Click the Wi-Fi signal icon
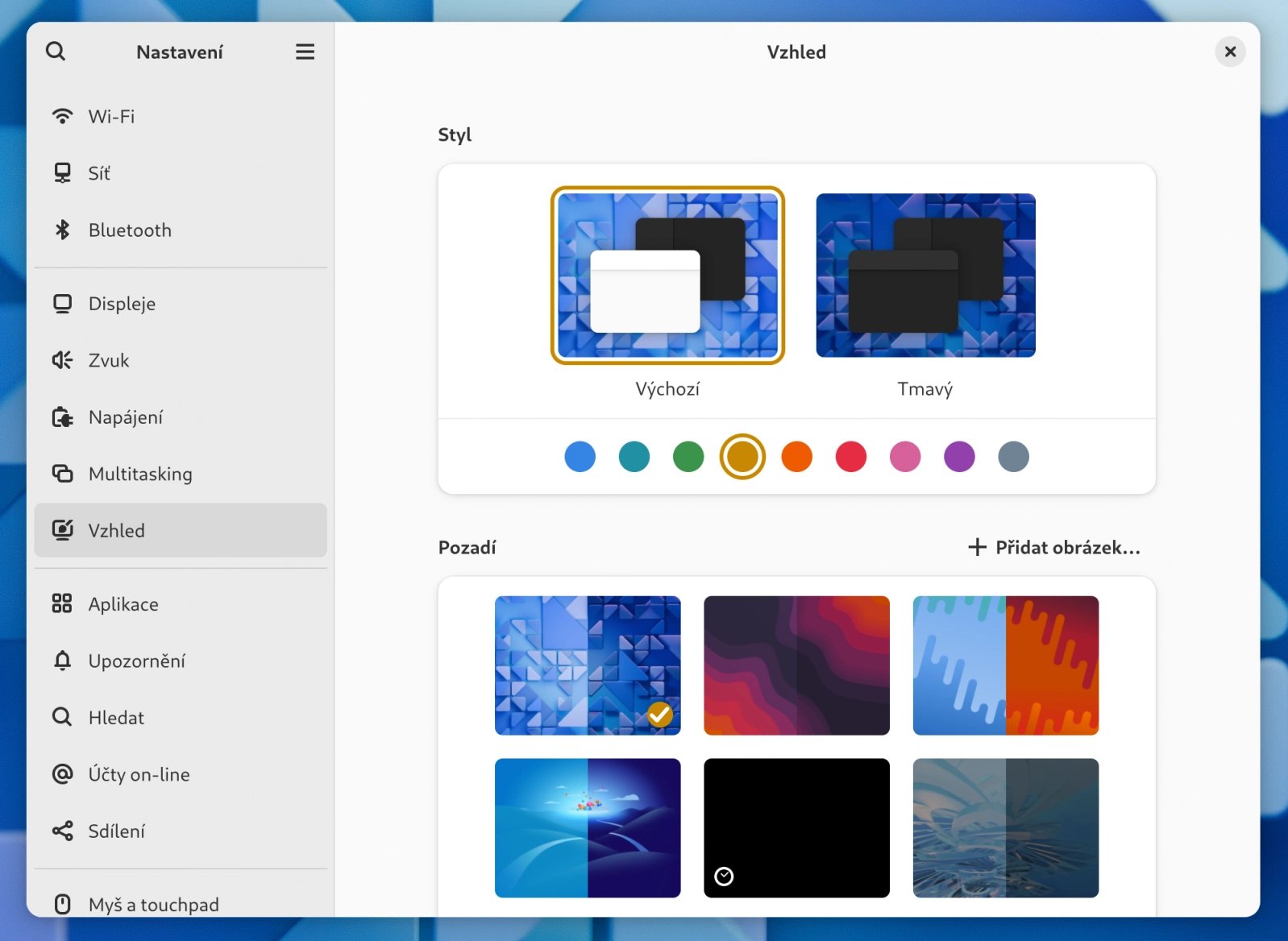Screen dimensions: 1288x941 tap(62, 116)
